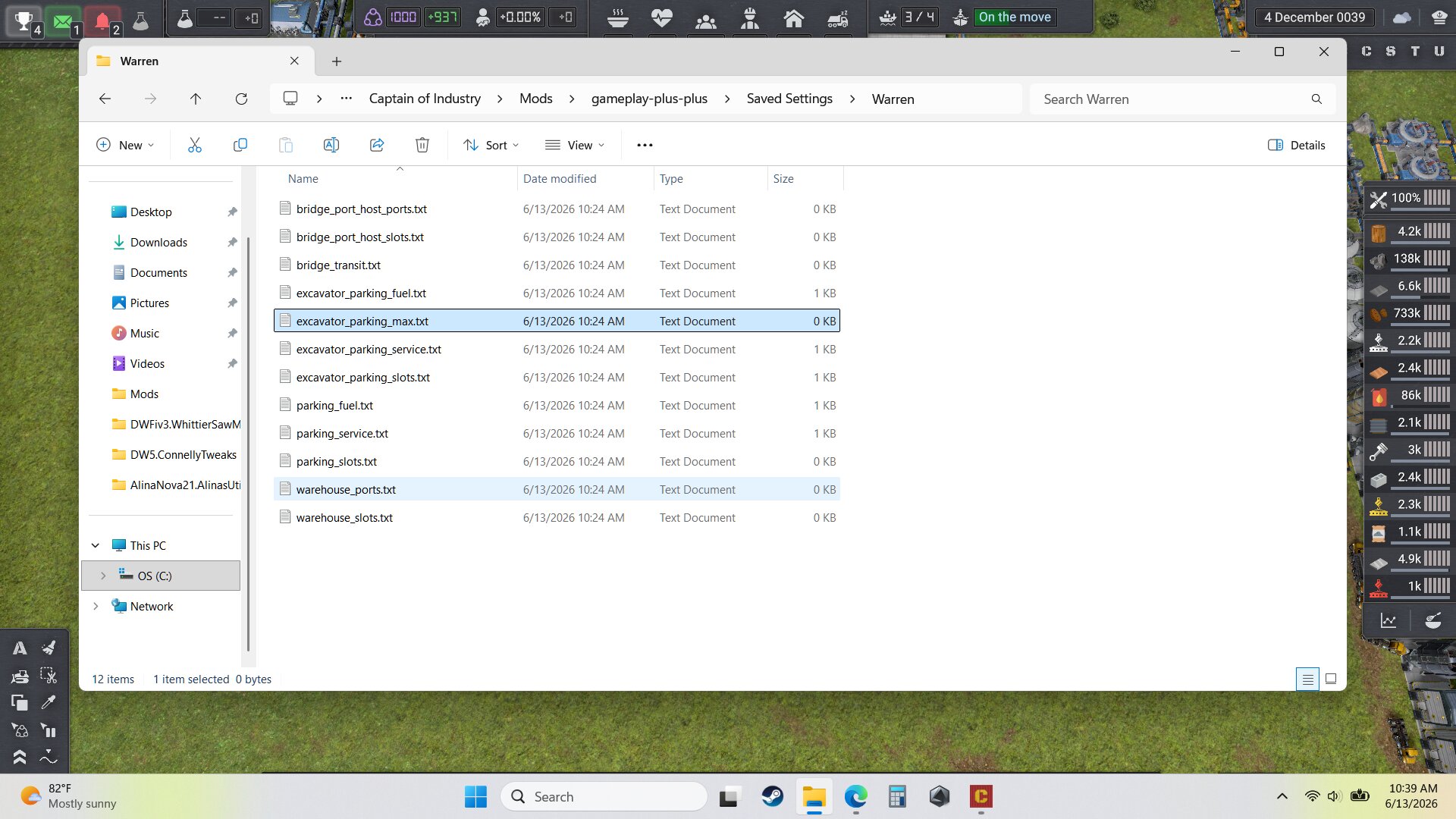This screenshot has width=1456, height=819.
Task: Open the New item dropdown
Action: click(126, 145)
